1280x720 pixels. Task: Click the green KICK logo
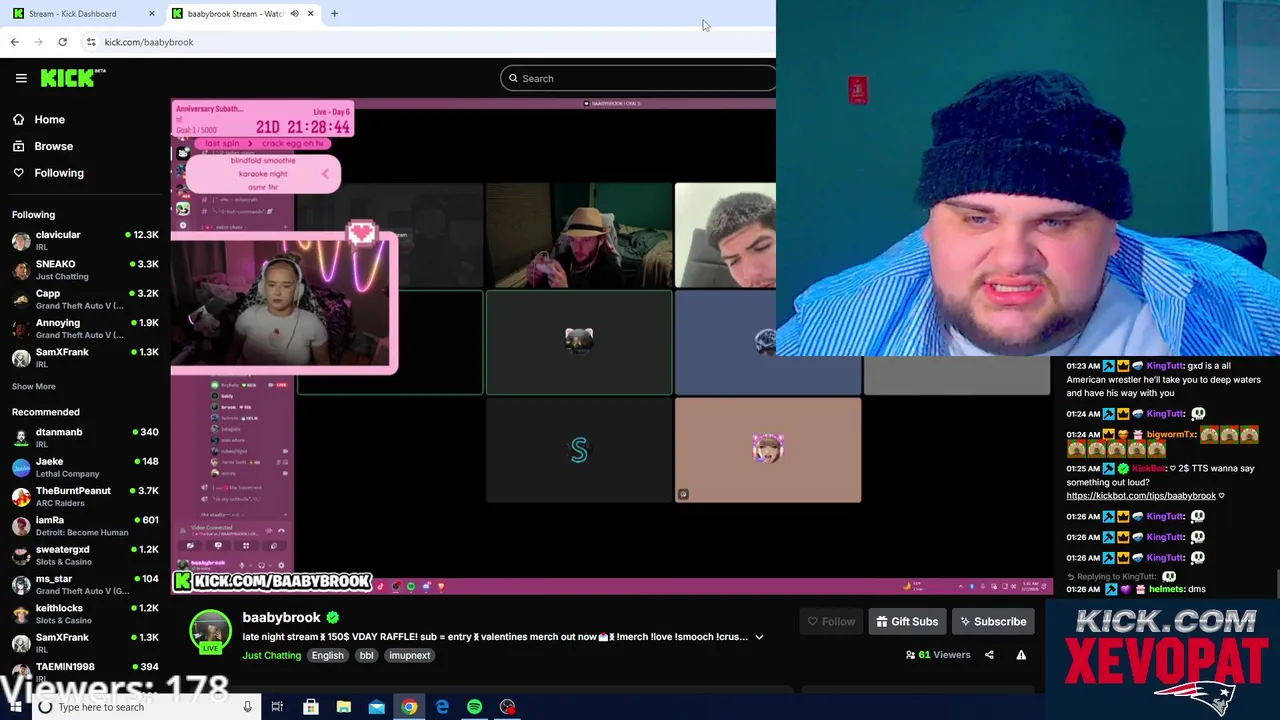click(73, 78)
